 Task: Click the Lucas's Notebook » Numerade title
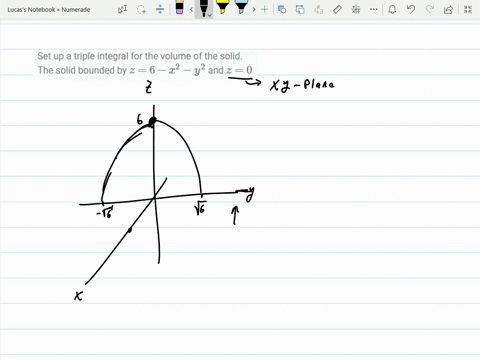(49, 10)
